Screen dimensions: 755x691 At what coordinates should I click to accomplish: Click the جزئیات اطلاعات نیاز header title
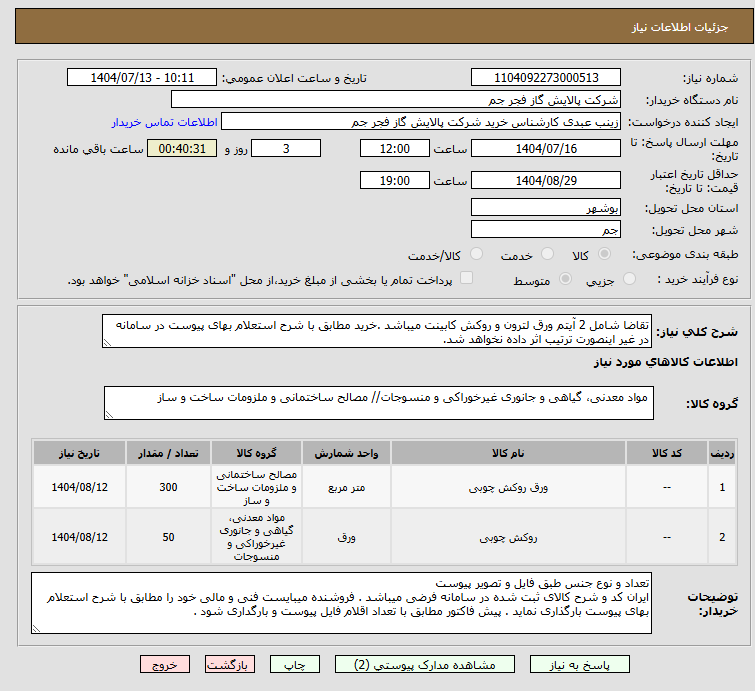(x=680, y=27)
